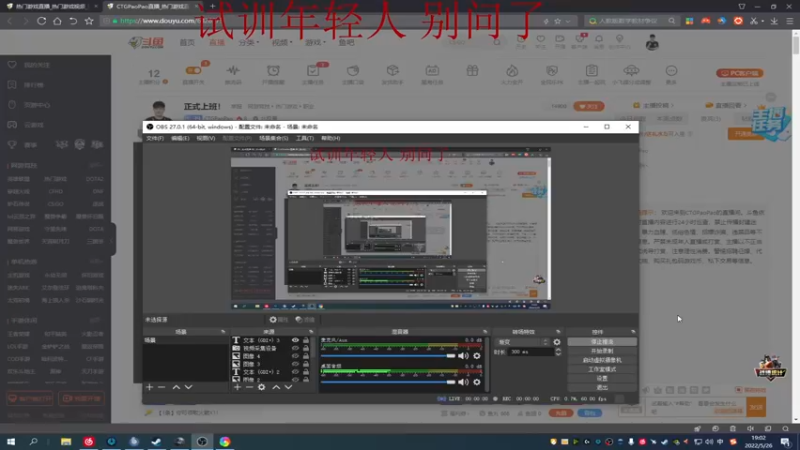This screenshot has width=800, height=450.
Task: Add a new scene in OBS Scenes panel
Action: point(149,387)
